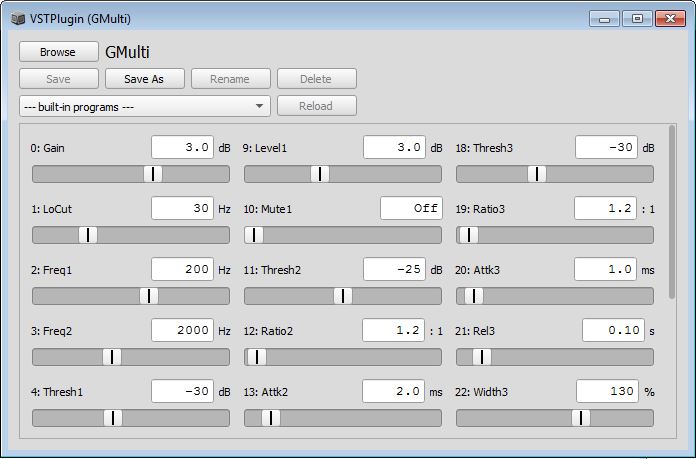Click the Ratio3 value field
The width and height of the screenshot is (696, 459).
pyautogui.click(x=604, y=208)
